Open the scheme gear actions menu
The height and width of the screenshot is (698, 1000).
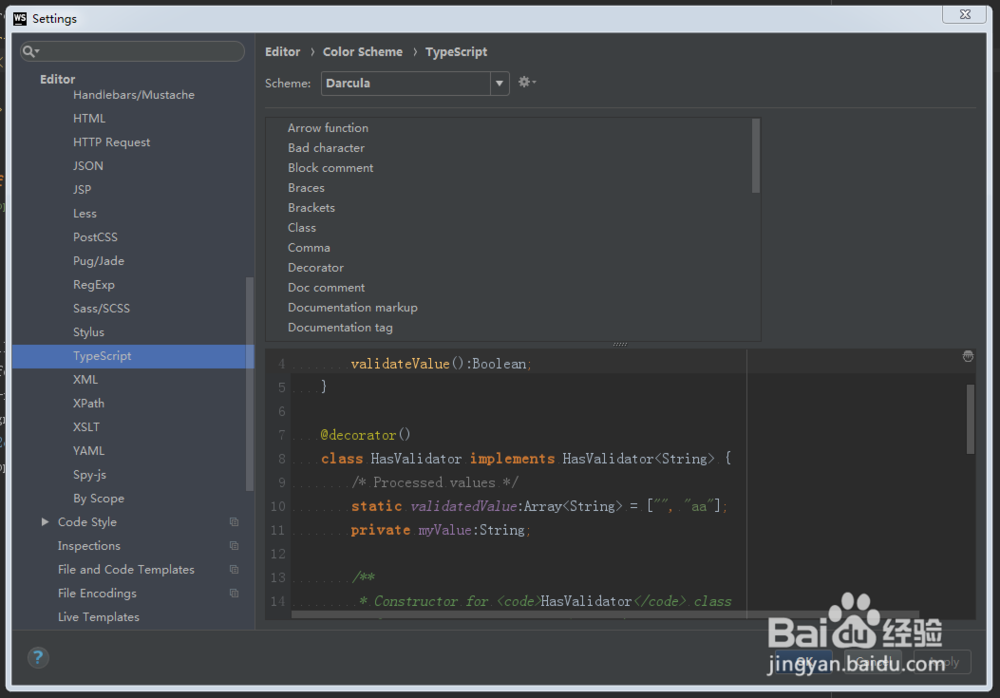(x=527, y=82)
